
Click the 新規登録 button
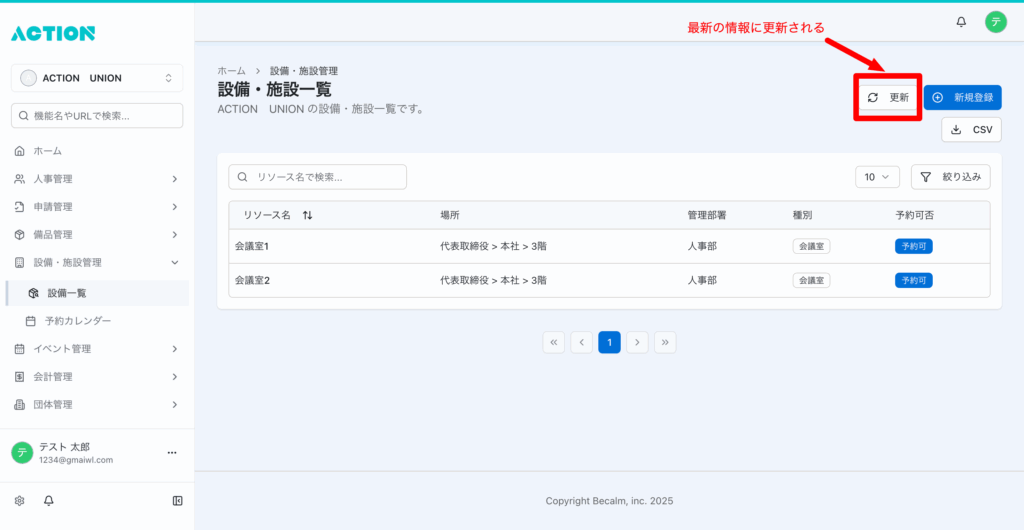[x=962, y=97]
